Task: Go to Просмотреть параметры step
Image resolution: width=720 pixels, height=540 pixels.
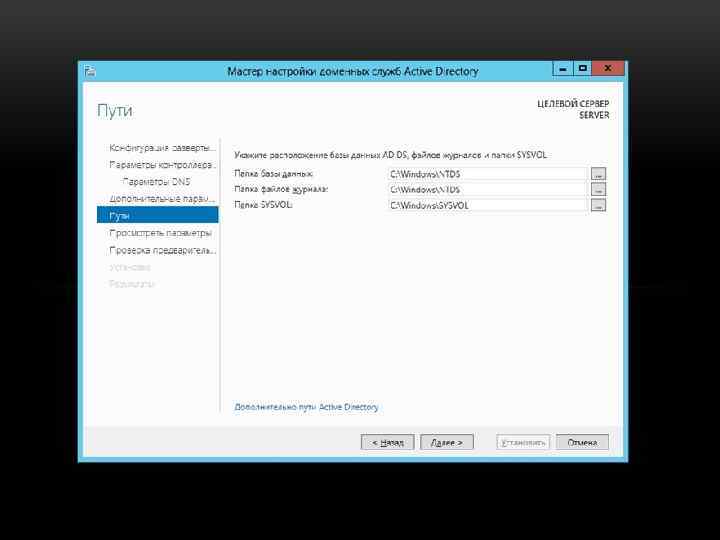Action: 160,233
